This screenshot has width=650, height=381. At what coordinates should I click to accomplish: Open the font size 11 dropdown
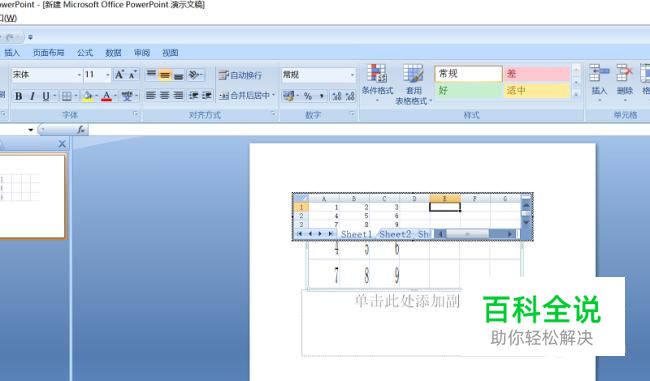tap(108, 75)
